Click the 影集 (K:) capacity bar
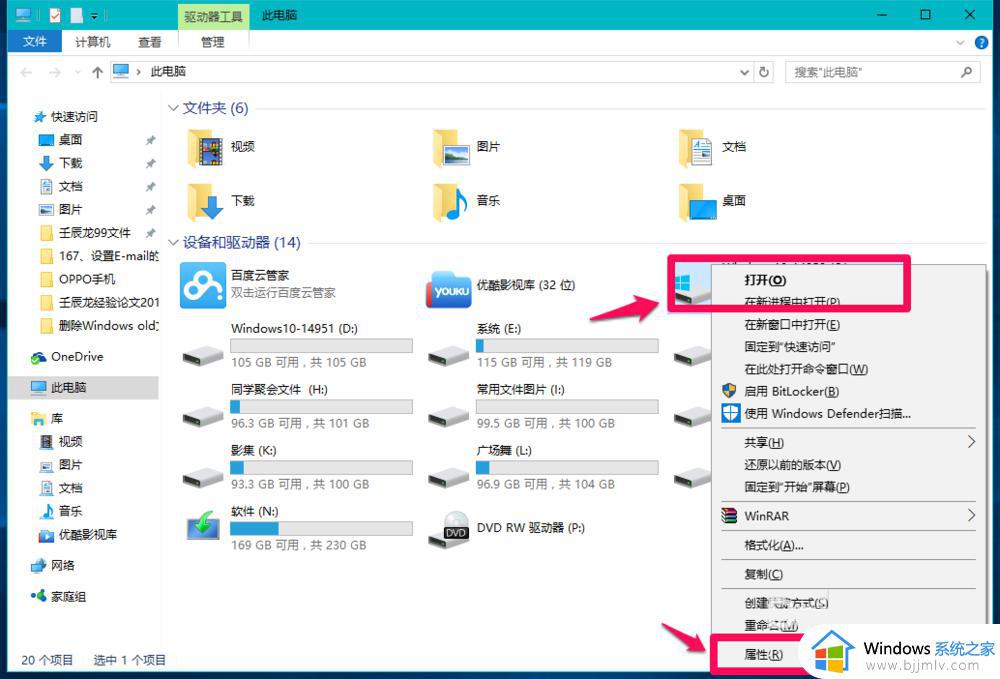This screenshot has width=1000, height=679. point(321,467)
